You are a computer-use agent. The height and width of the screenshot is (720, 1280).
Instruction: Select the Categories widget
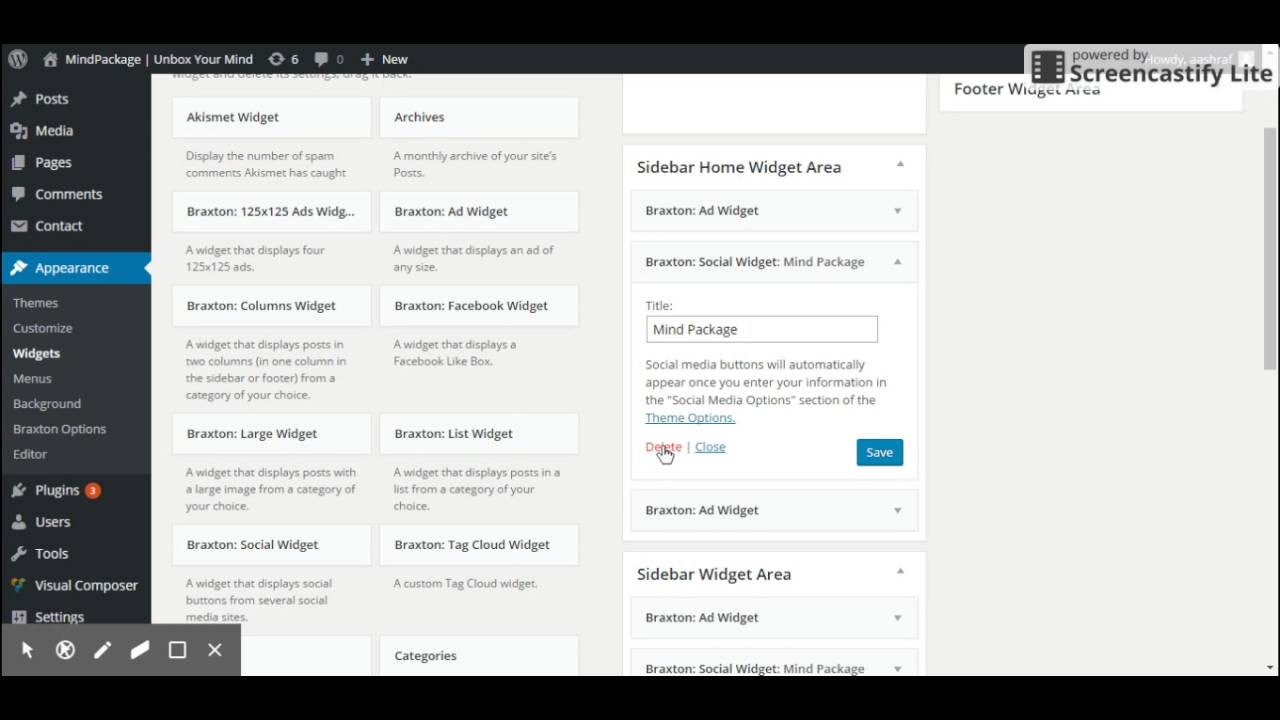(479, 656)
